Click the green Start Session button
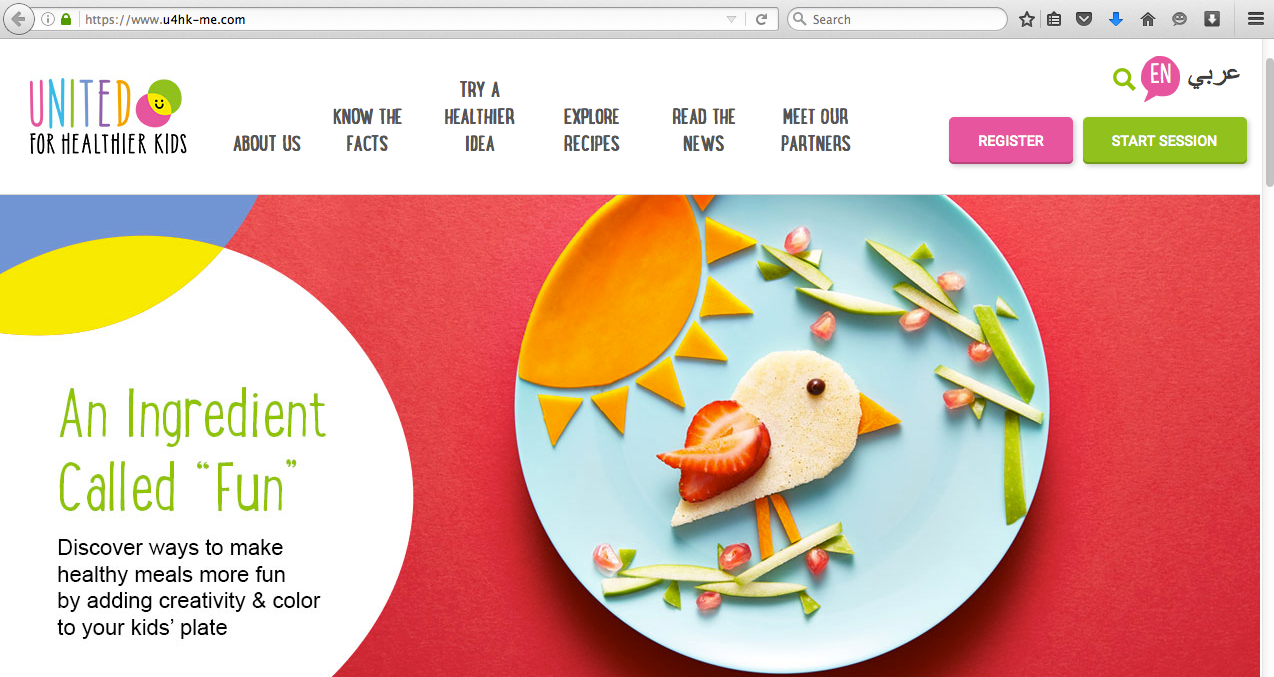Image resolution: width=1274 pixels, height=677 pixels. (x=1164, y=140)
